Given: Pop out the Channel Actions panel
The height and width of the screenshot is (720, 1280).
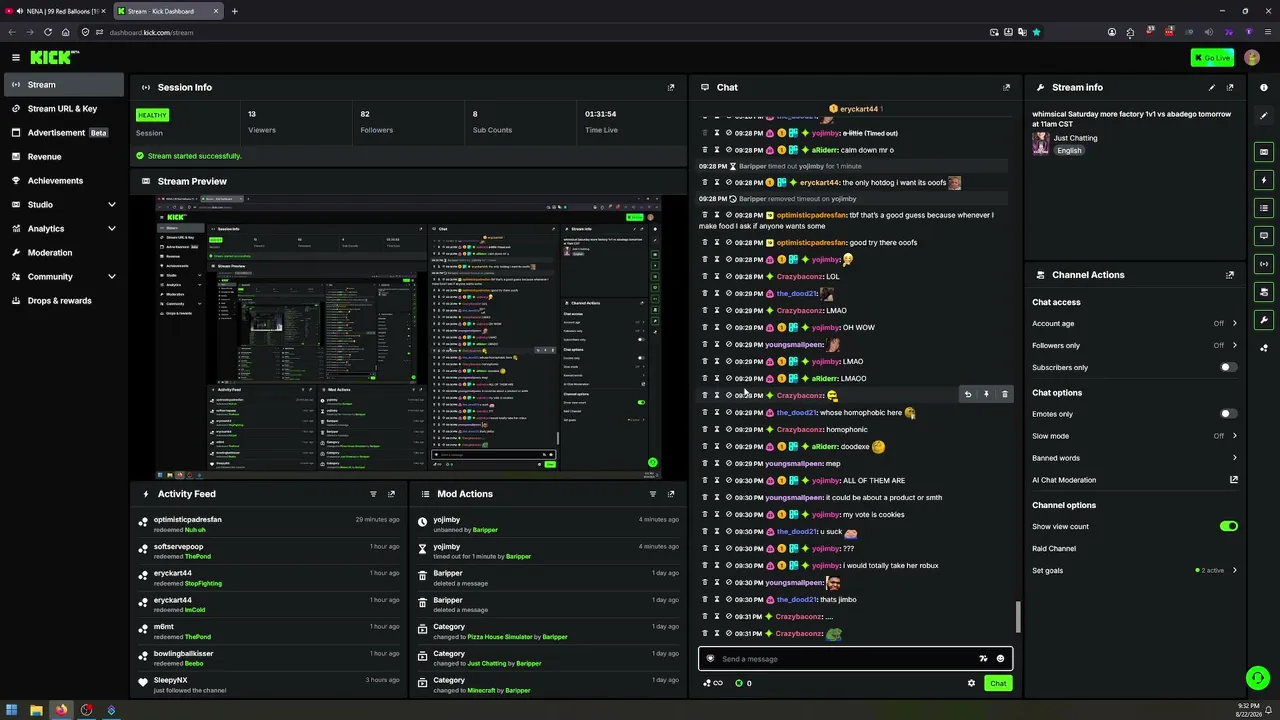Looking at the screenshot, I should pyautogui.click(x=1230, y=275).
